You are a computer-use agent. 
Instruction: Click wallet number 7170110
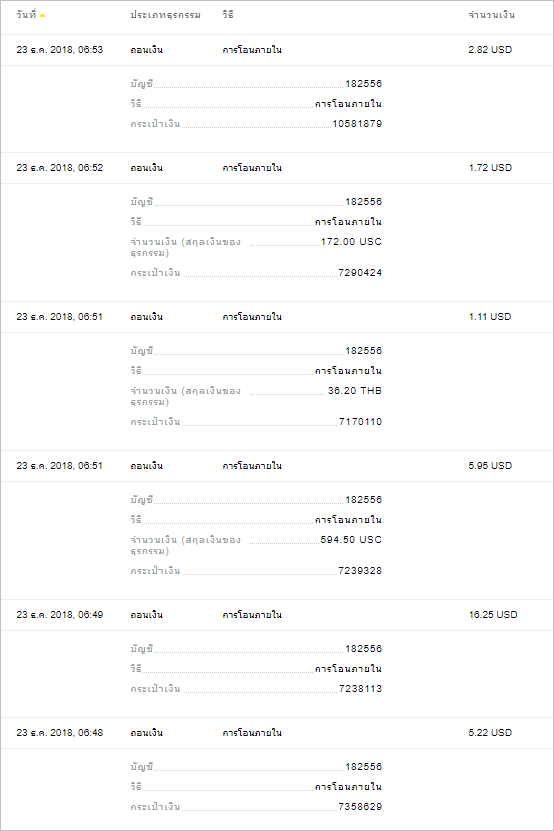360,421
